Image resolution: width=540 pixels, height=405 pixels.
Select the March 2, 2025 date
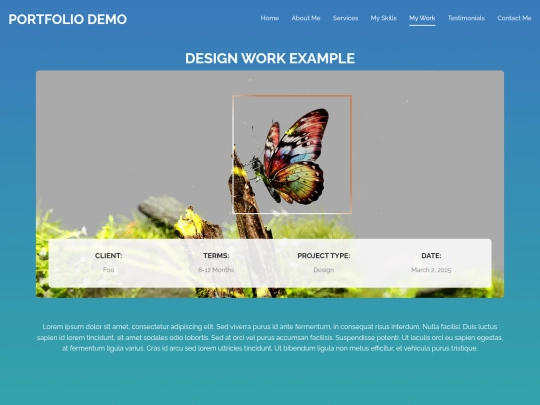pyautogui.click(x=431, y=270)
